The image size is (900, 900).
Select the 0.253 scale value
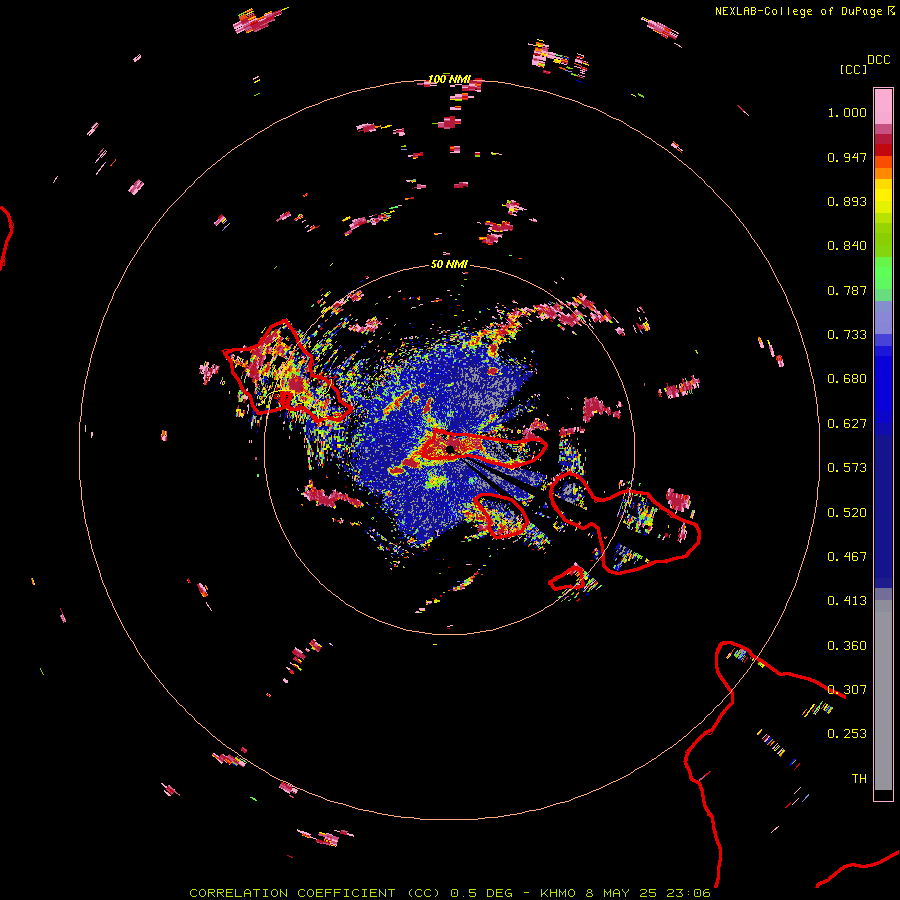(x=847, y=734)
